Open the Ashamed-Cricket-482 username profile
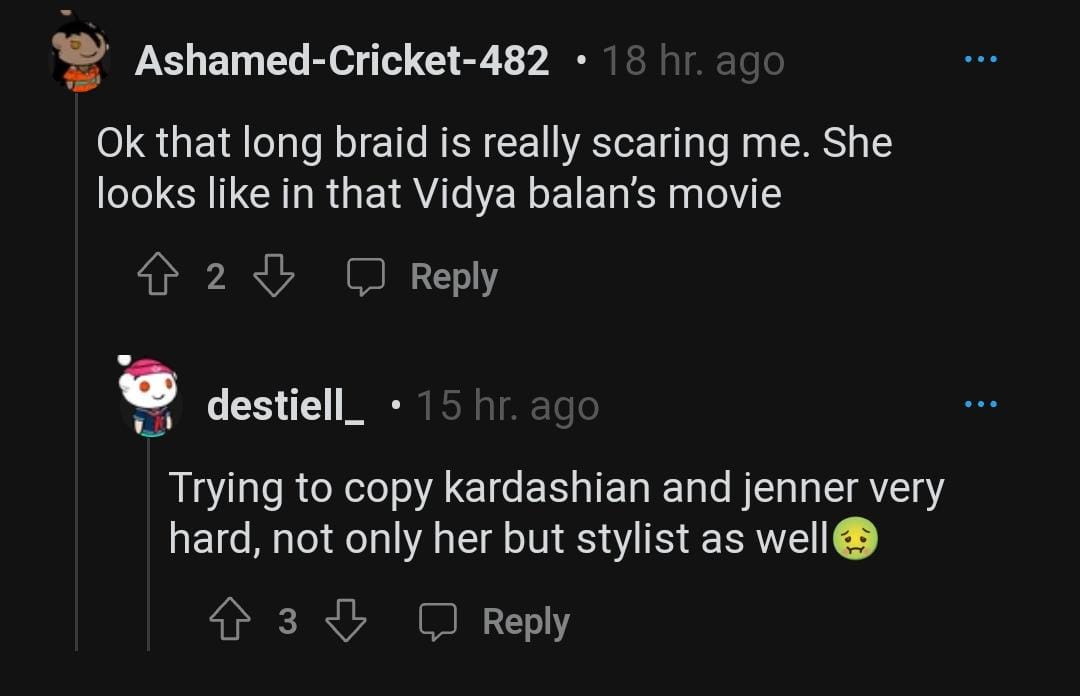Image resolution: width=1080 pixels, height=696 pixels. point(341,62)
